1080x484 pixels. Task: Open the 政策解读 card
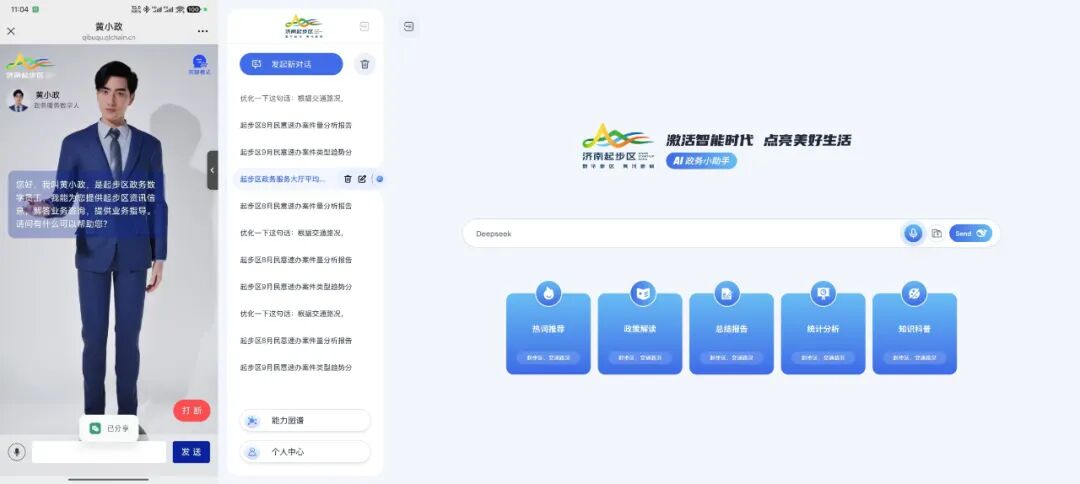coord(640,333)
